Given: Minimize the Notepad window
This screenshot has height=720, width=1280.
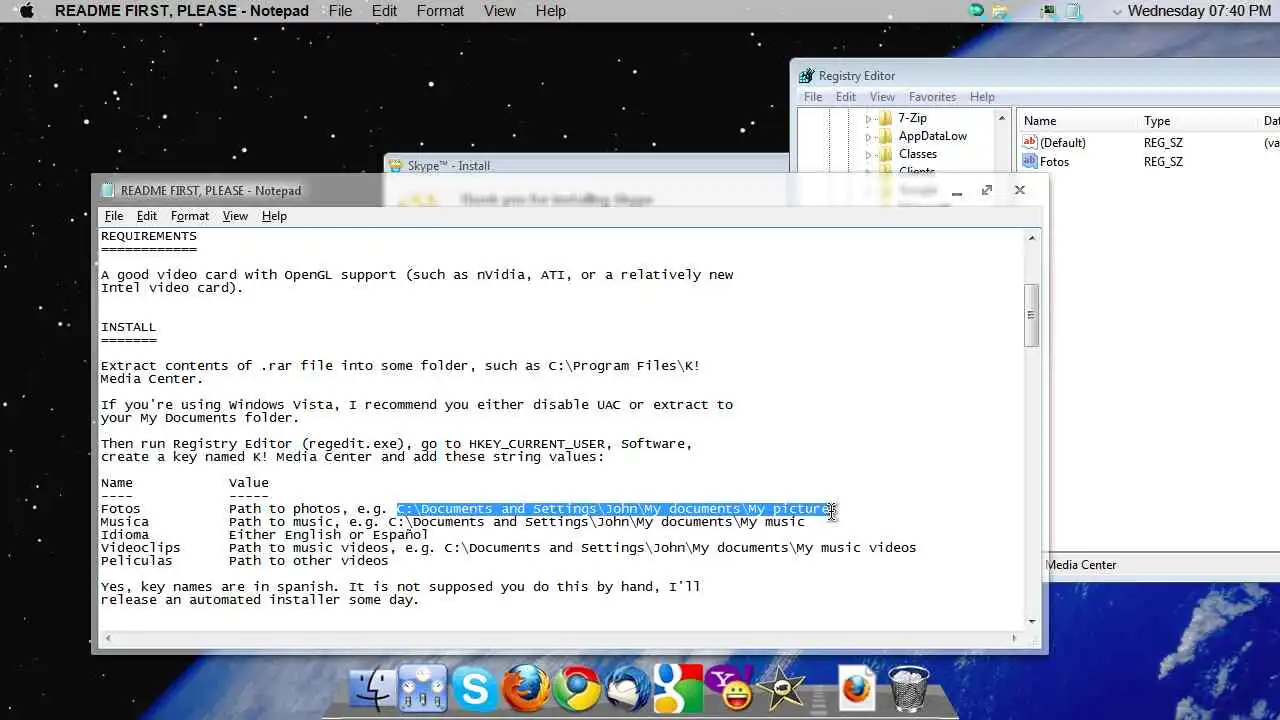Looking at the screenshot, I should (957, 190).
